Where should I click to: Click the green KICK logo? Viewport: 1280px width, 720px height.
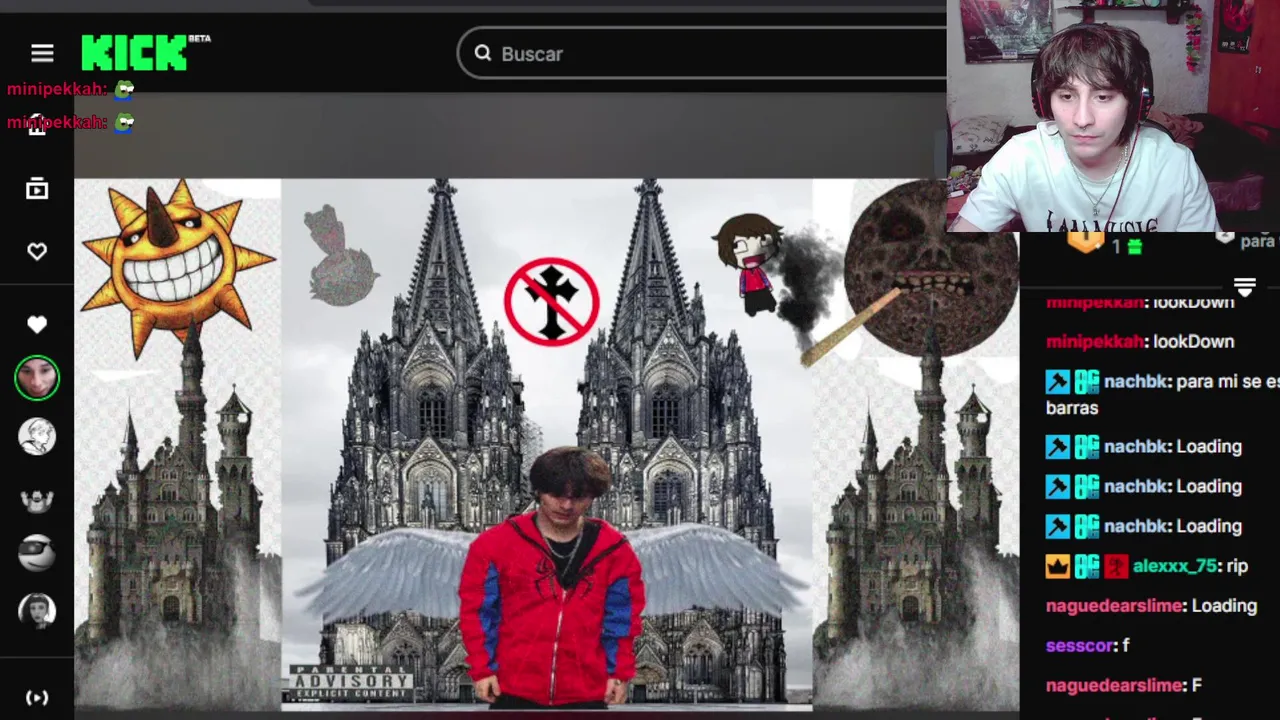point(135,53)
